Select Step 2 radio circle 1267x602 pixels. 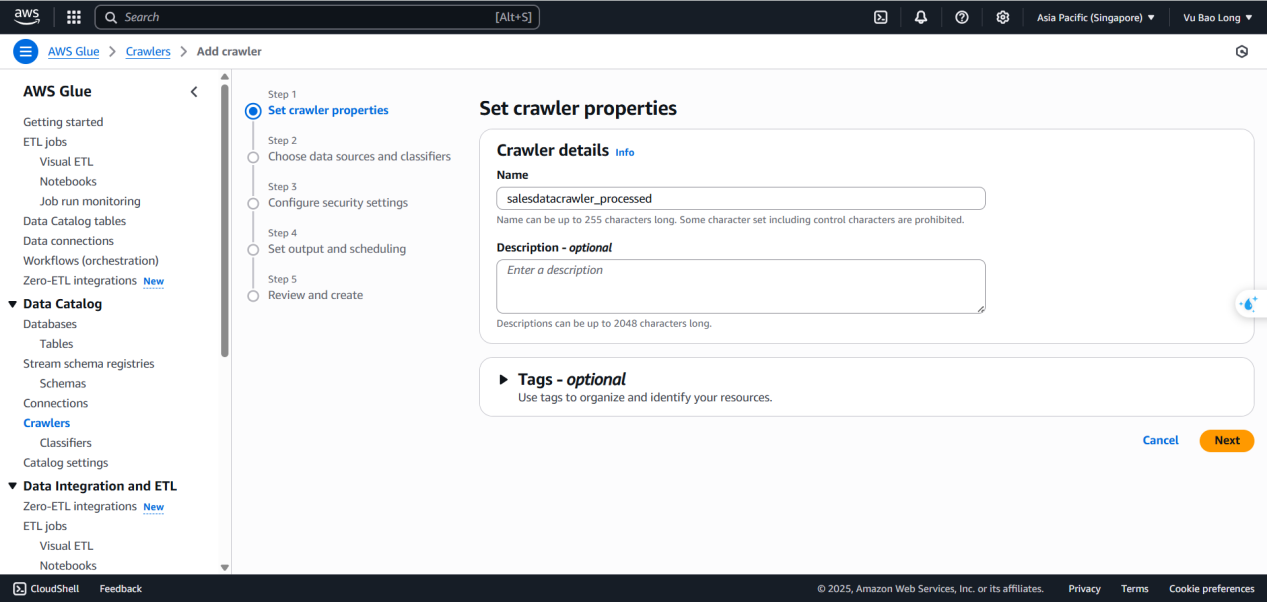click(253, 157)
